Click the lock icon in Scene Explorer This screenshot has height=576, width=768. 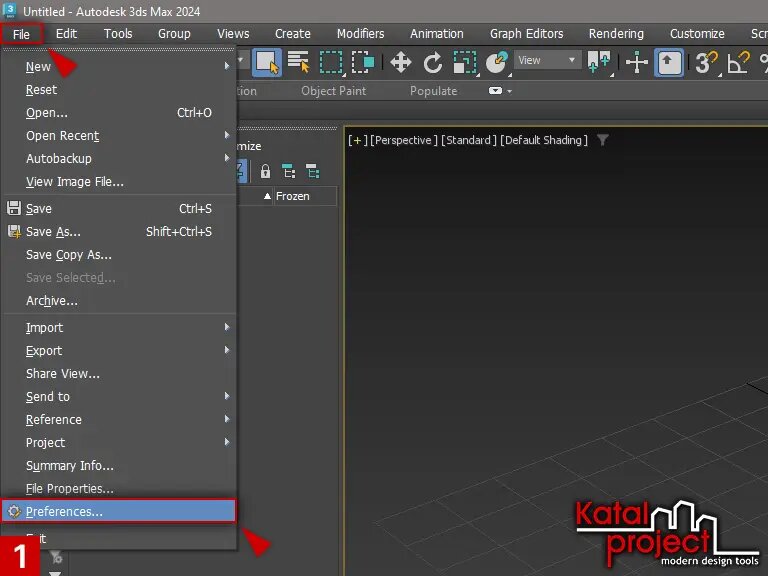coord(265,171)
